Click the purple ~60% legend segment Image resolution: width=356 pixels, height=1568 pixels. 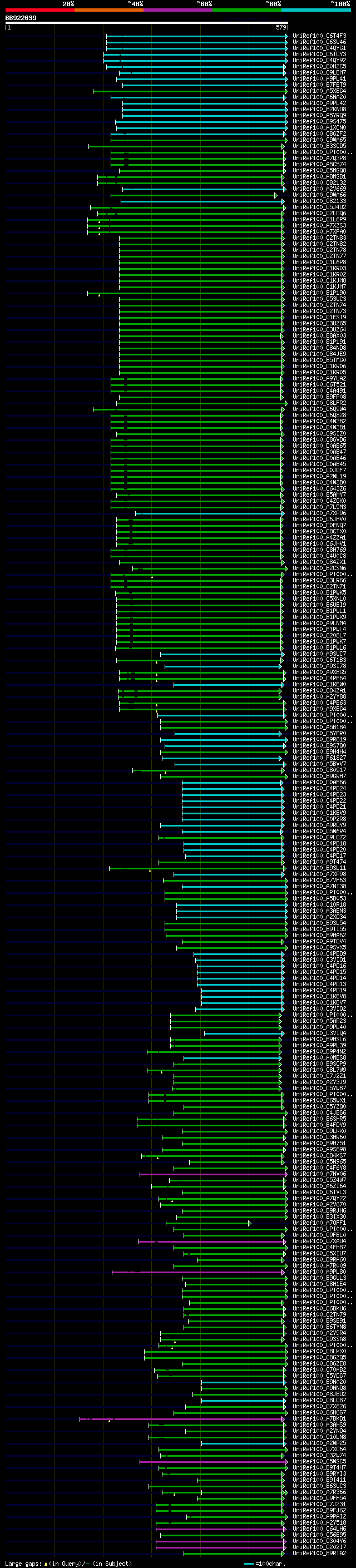click(x=179, y=11)
